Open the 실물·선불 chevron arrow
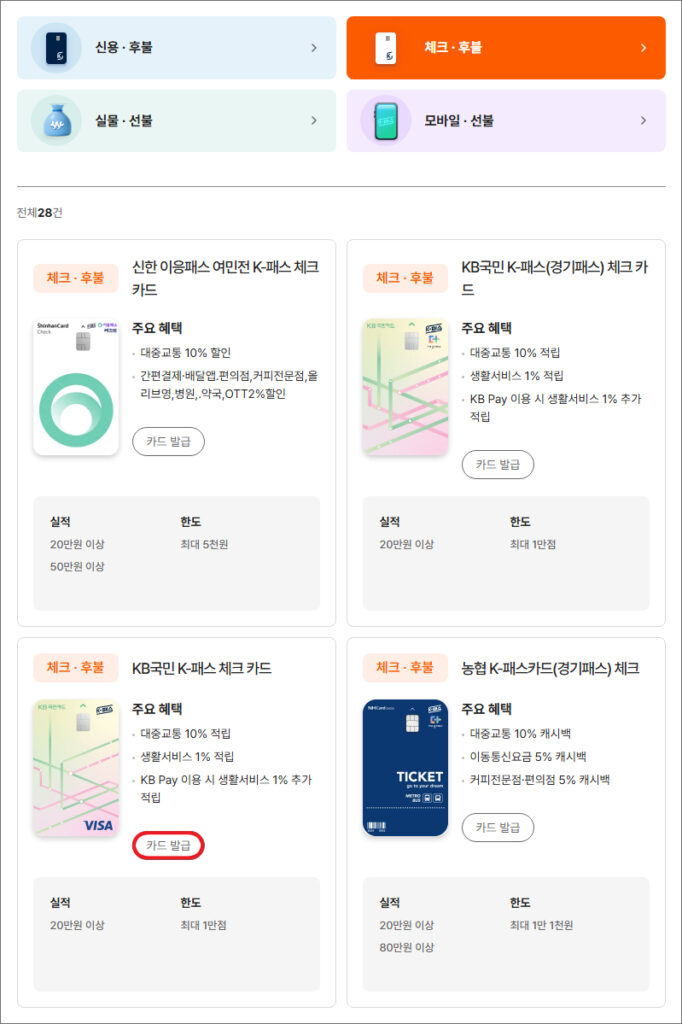Viewport: 682px width, 1024px height. (x=314, y=121)
